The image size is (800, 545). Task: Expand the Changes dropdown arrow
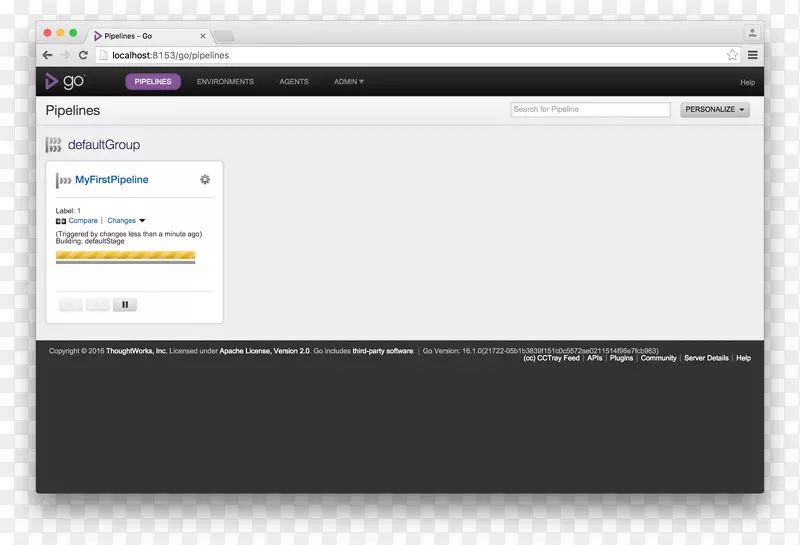[x=142, y=221]
